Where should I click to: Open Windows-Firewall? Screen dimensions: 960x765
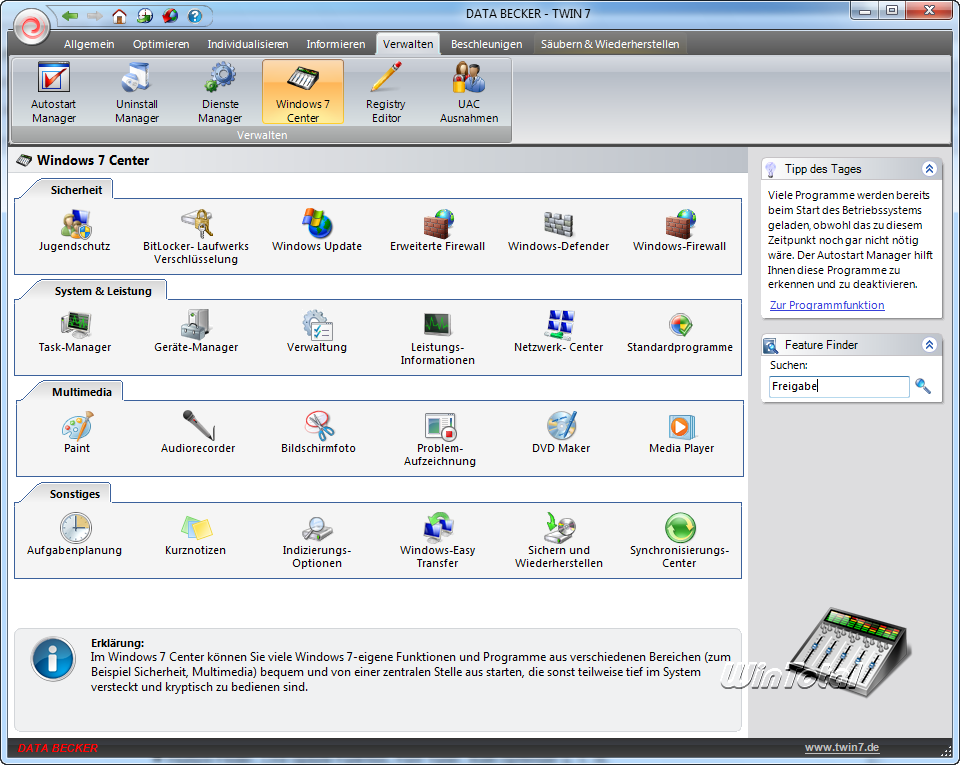coord(680,231)
